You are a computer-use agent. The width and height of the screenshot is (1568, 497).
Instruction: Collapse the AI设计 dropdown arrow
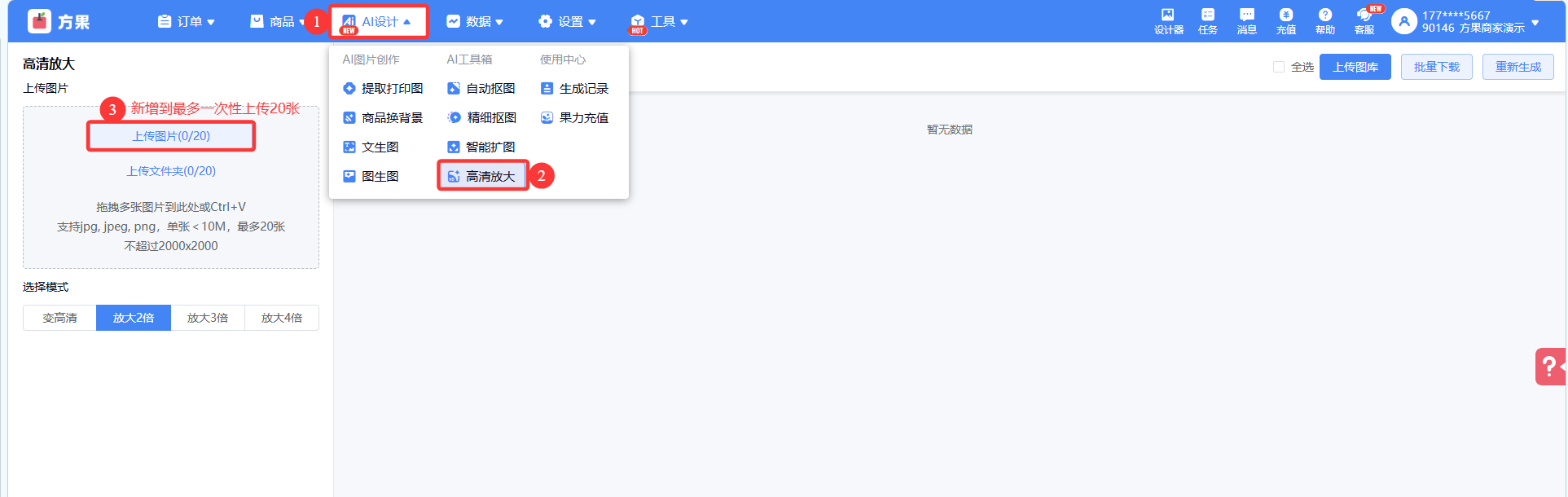[407, 21]
